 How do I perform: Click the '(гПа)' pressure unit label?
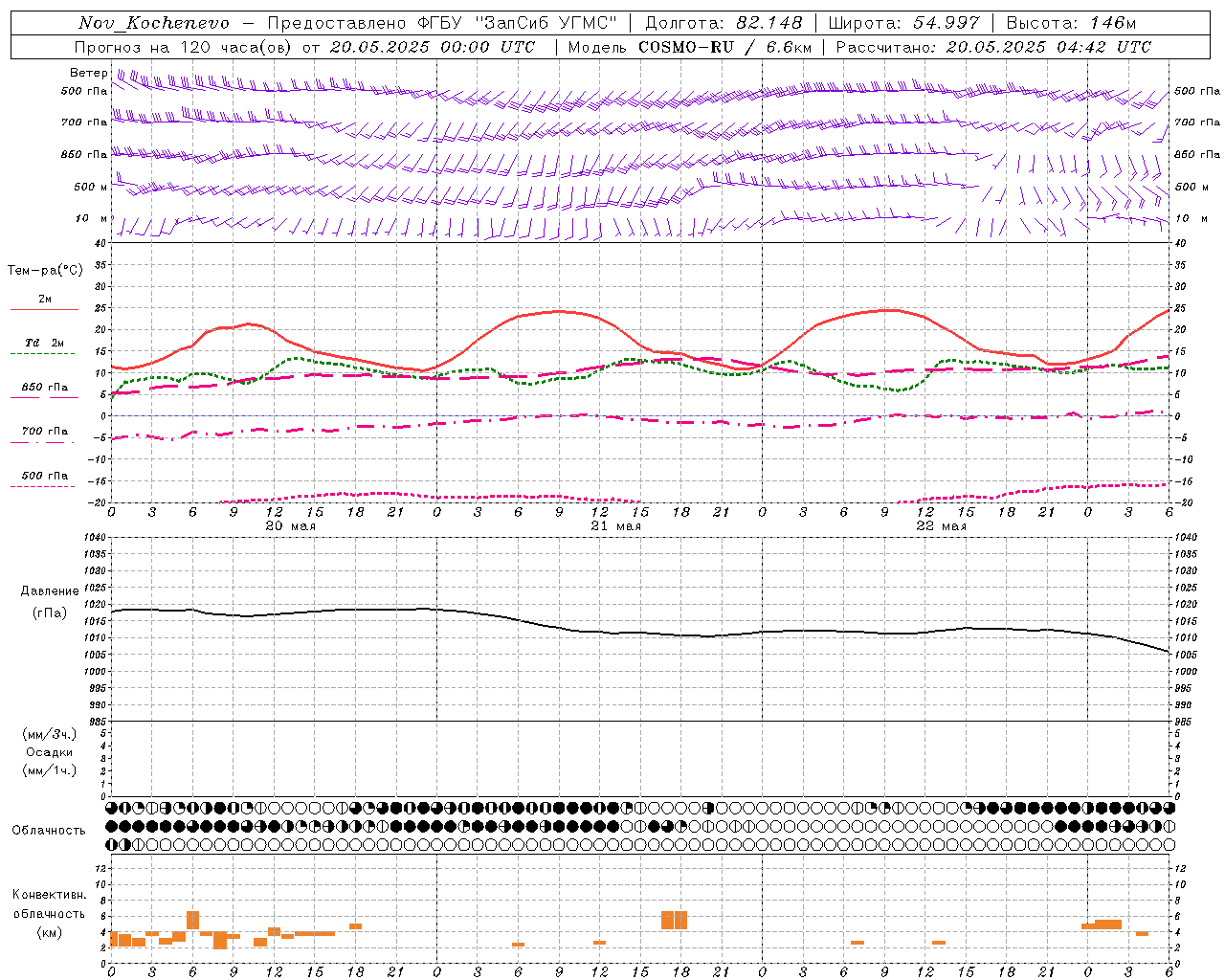click(50, 612)
